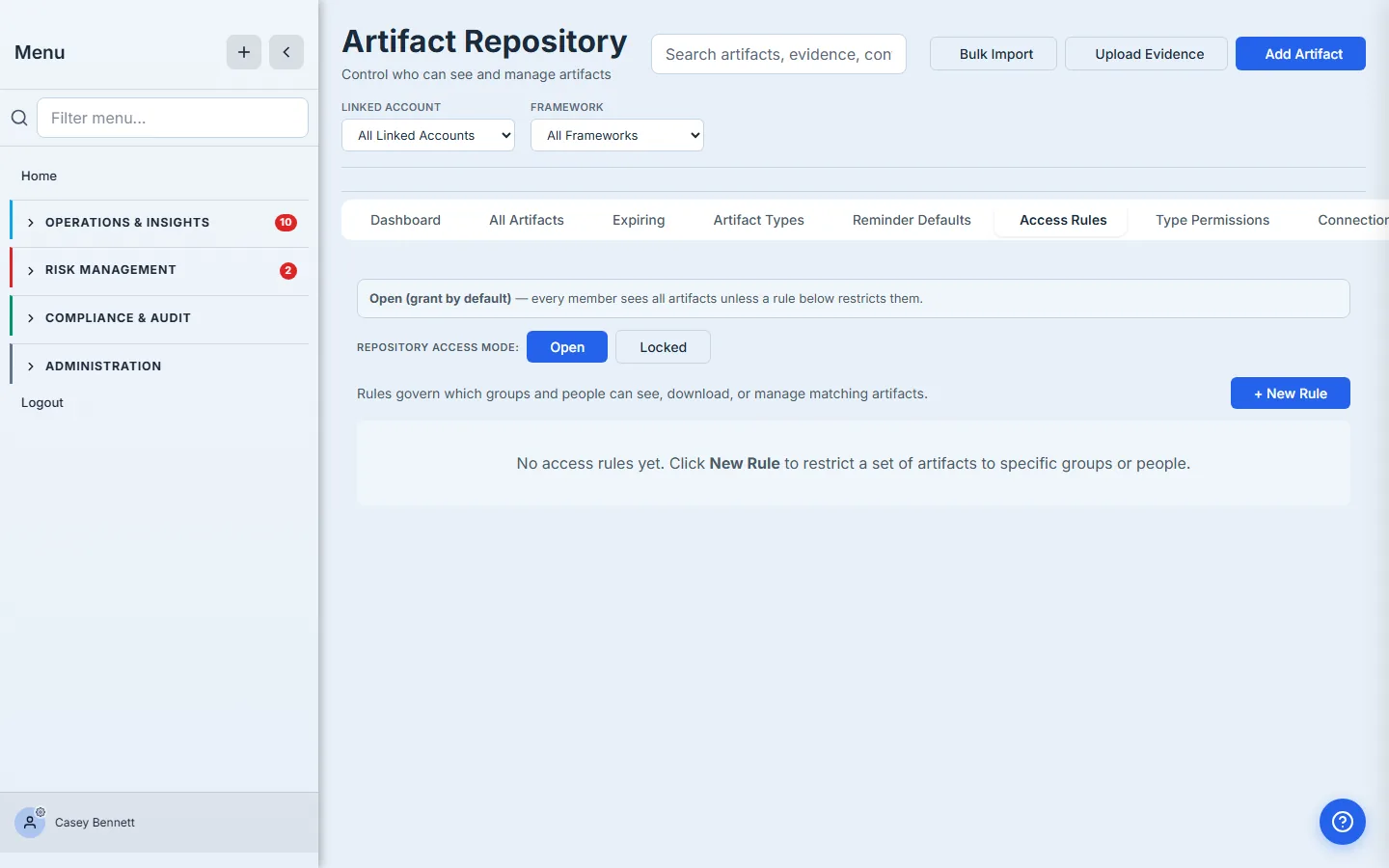
Task: Open the All Linked Accounts dropdown
Action: point(428,135)
